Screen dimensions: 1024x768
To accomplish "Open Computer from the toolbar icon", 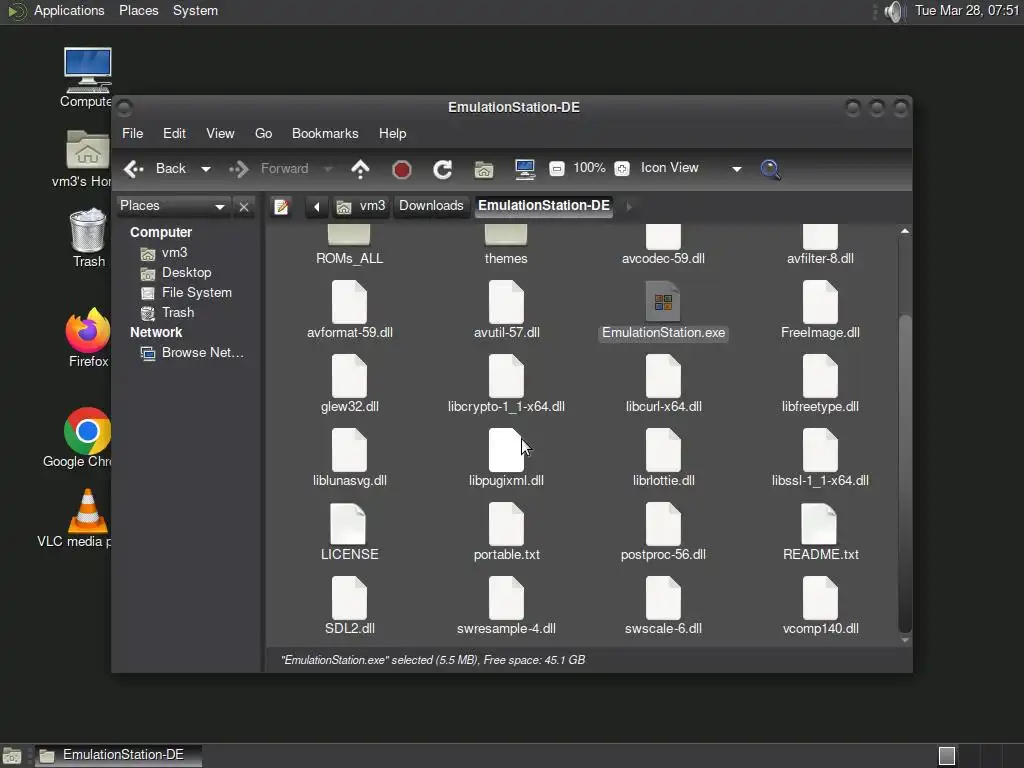I will 524,169.
